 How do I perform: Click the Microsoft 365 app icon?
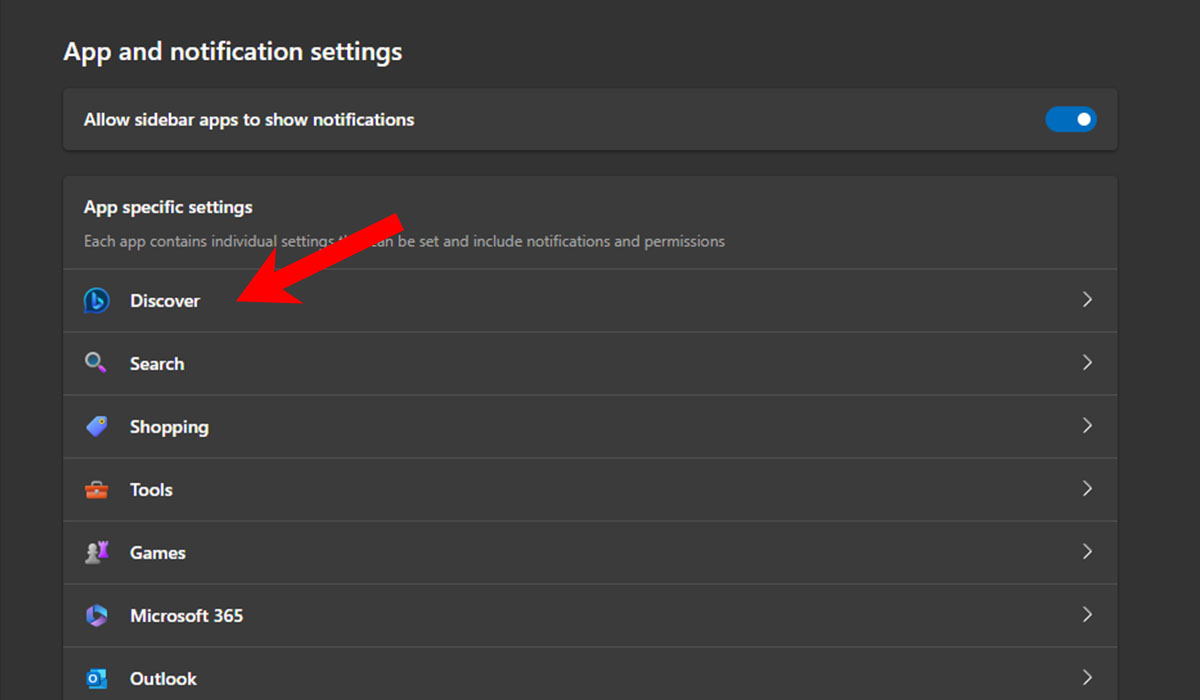[96, 615]
